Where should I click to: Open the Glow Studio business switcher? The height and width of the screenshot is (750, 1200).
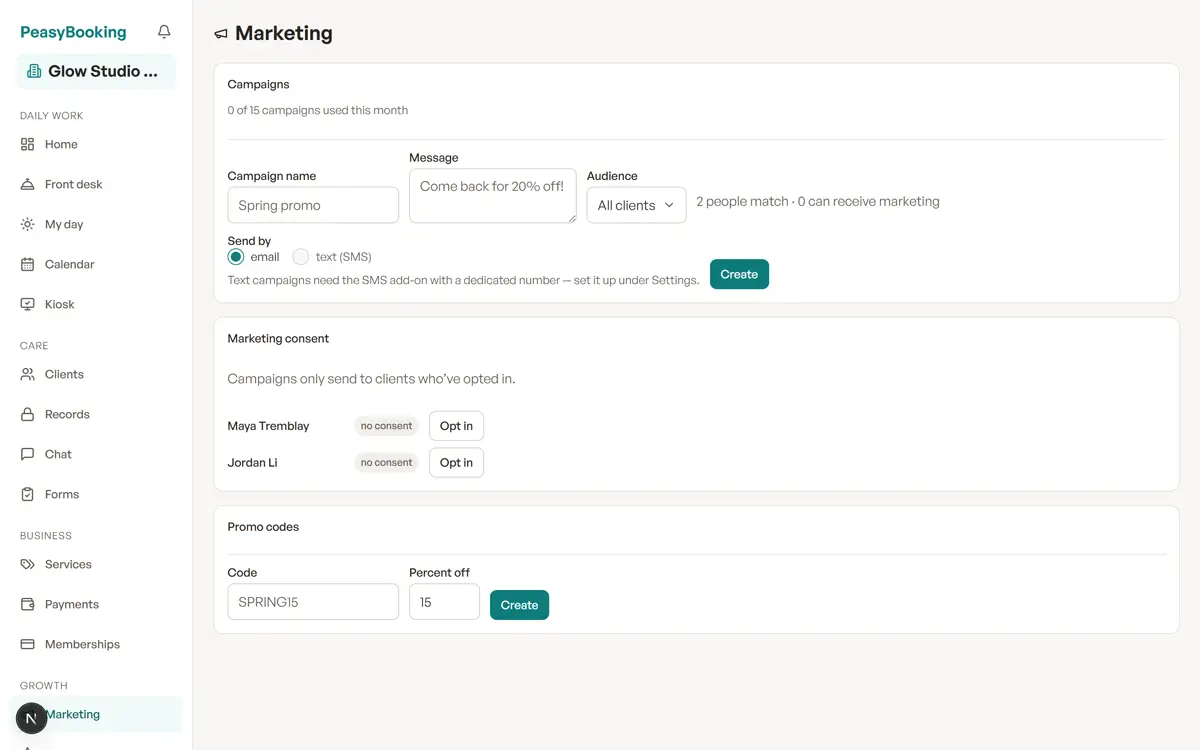point(96,72)
